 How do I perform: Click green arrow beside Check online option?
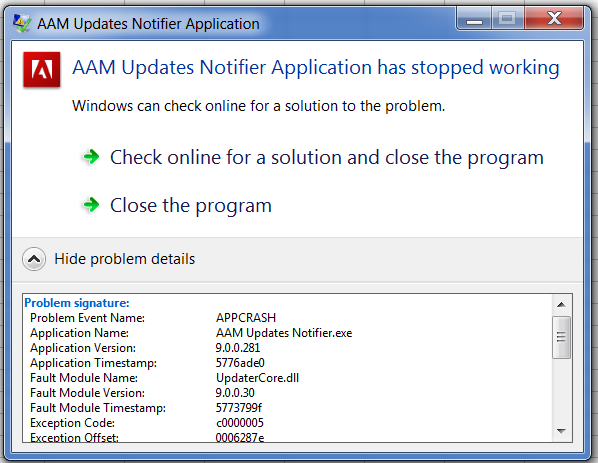click(x=91, y=157)
